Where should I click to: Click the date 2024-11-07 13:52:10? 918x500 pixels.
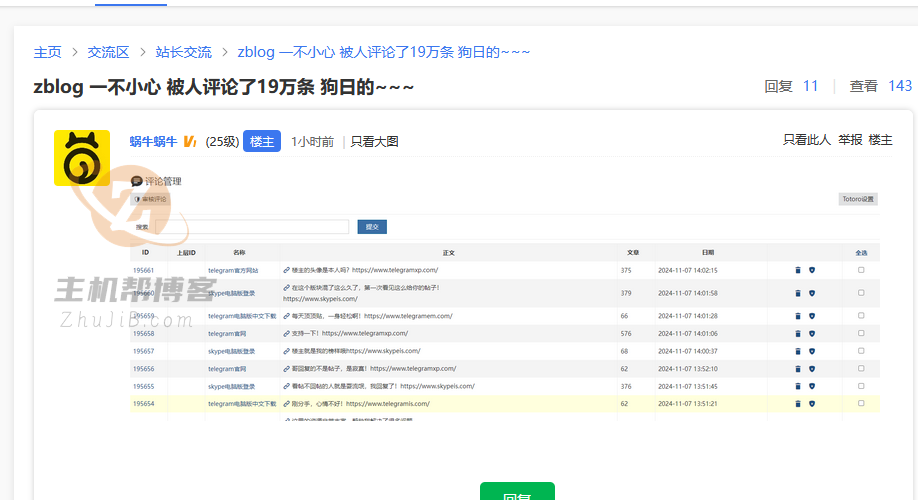click(687, 369)
